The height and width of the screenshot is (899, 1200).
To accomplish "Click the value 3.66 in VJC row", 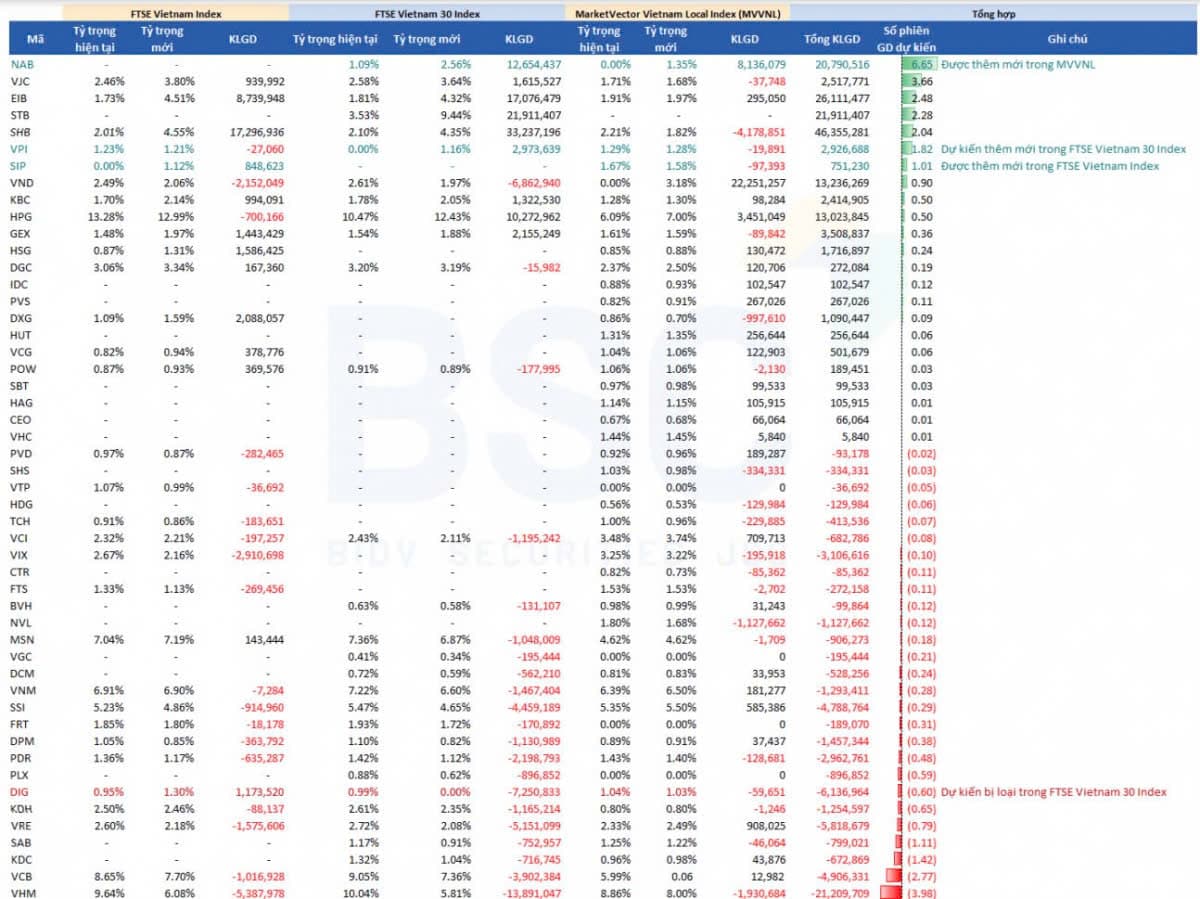I will click(x=922, y=82).
